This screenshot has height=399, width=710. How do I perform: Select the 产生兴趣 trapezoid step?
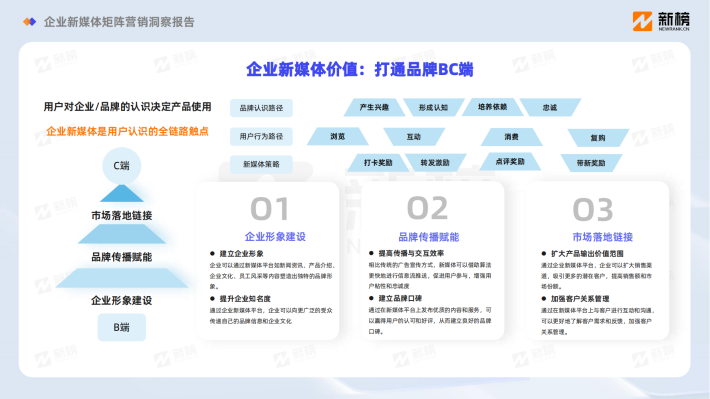point(374,107)
